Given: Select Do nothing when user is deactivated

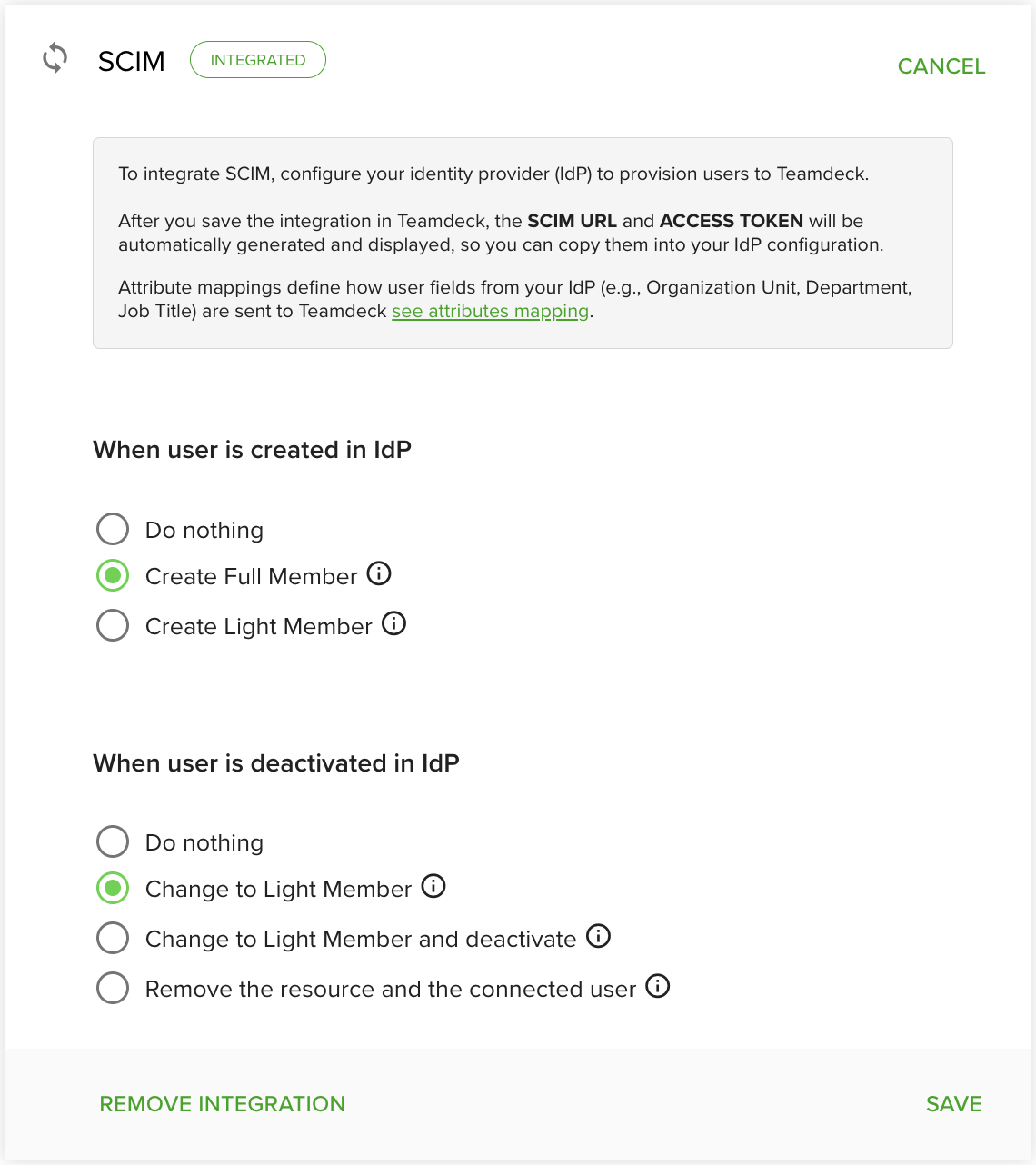Looking at the screenshot, I should click(113, 841).
